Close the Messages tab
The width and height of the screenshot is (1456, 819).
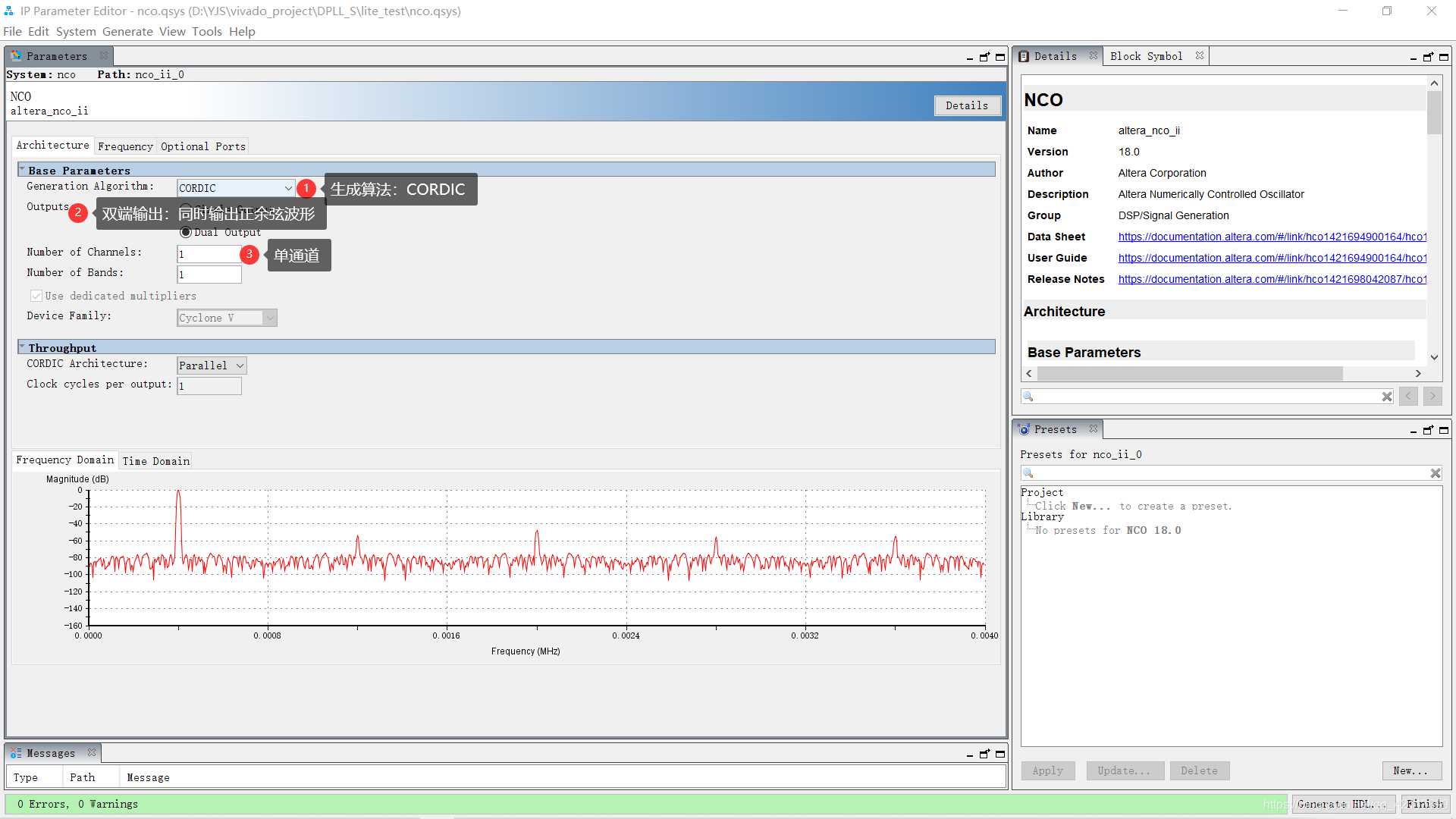tap(92, 752)
